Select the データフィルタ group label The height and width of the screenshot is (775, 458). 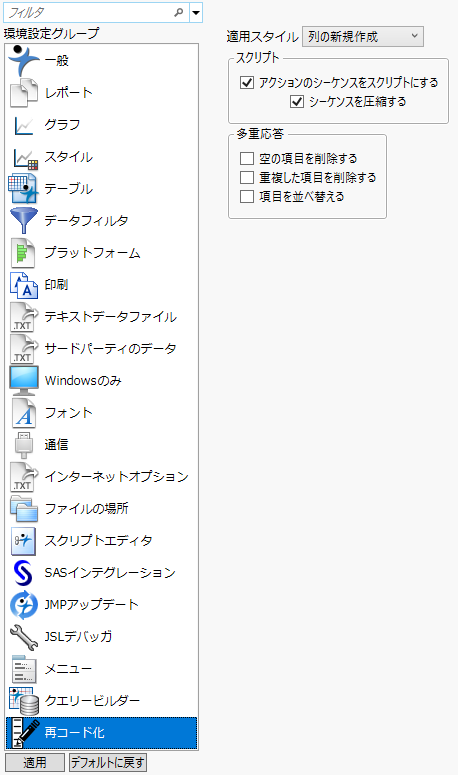pyautogui.click(x=86, y=220)
